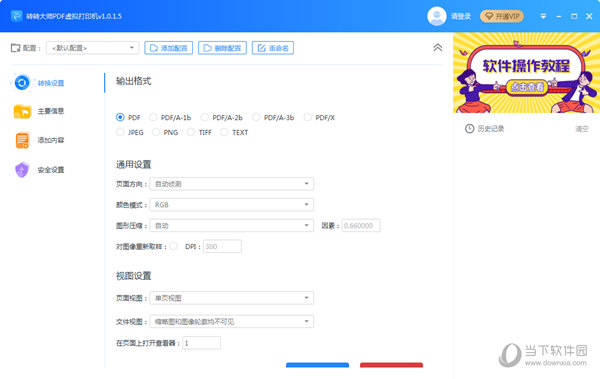Toggle the 对图像重新取样 resample checkbox
The image size is (600, 379).
pos(174,246)
